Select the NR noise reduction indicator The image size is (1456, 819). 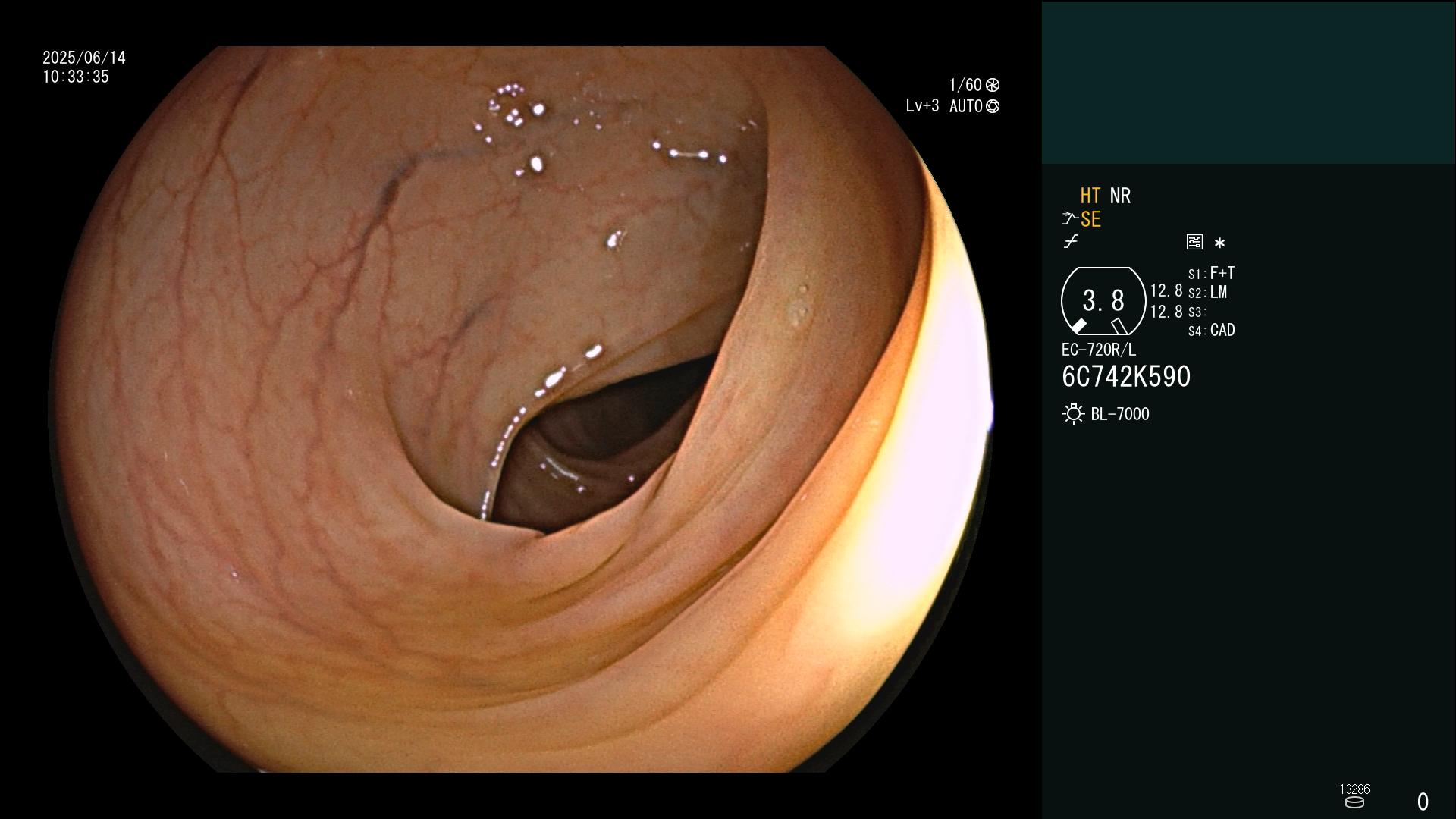[x=1120, y=196]
